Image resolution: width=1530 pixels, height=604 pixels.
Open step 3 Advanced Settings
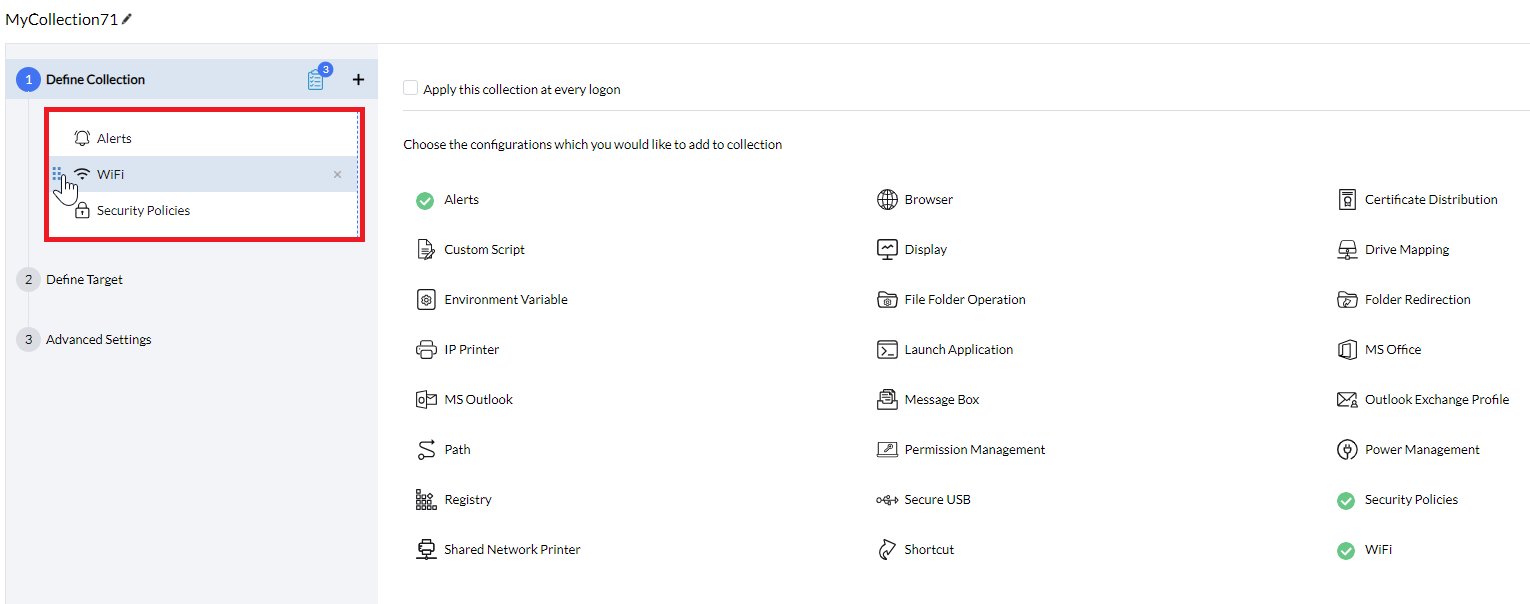98,340
